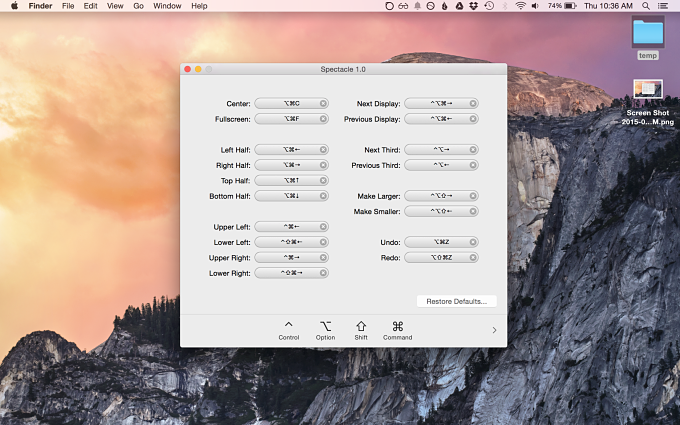This screenshot has width=680, height=425.
Task: Clear the Upper Left shortcut x icon
Action: click(324, 227)
